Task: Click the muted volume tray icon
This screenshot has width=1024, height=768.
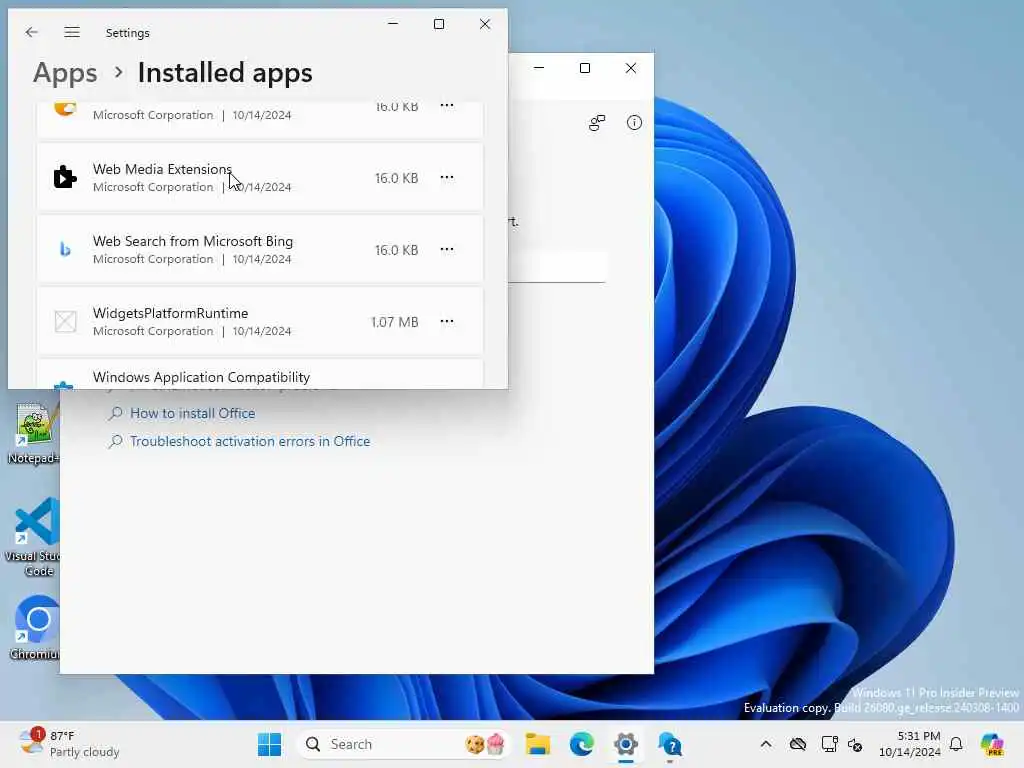Action: (855, 744)
